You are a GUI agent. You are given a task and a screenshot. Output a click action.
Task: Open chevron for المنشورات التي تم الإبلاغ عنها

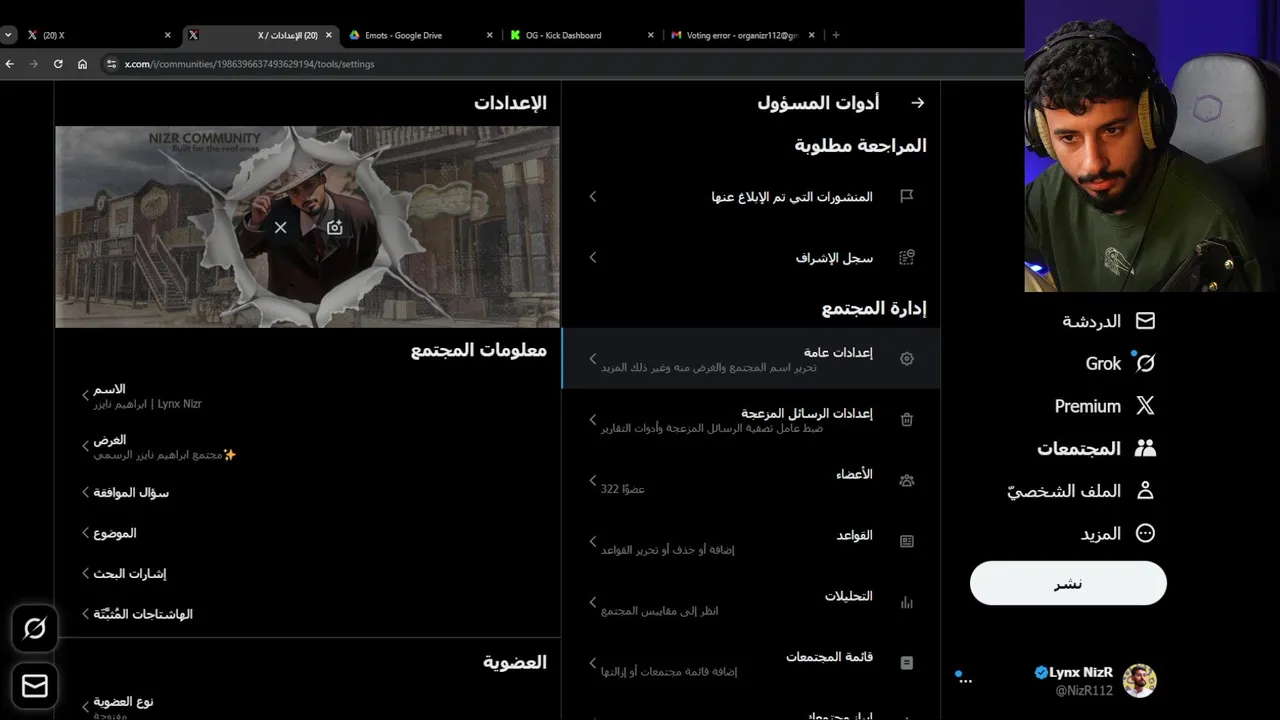tap(593, 197)
